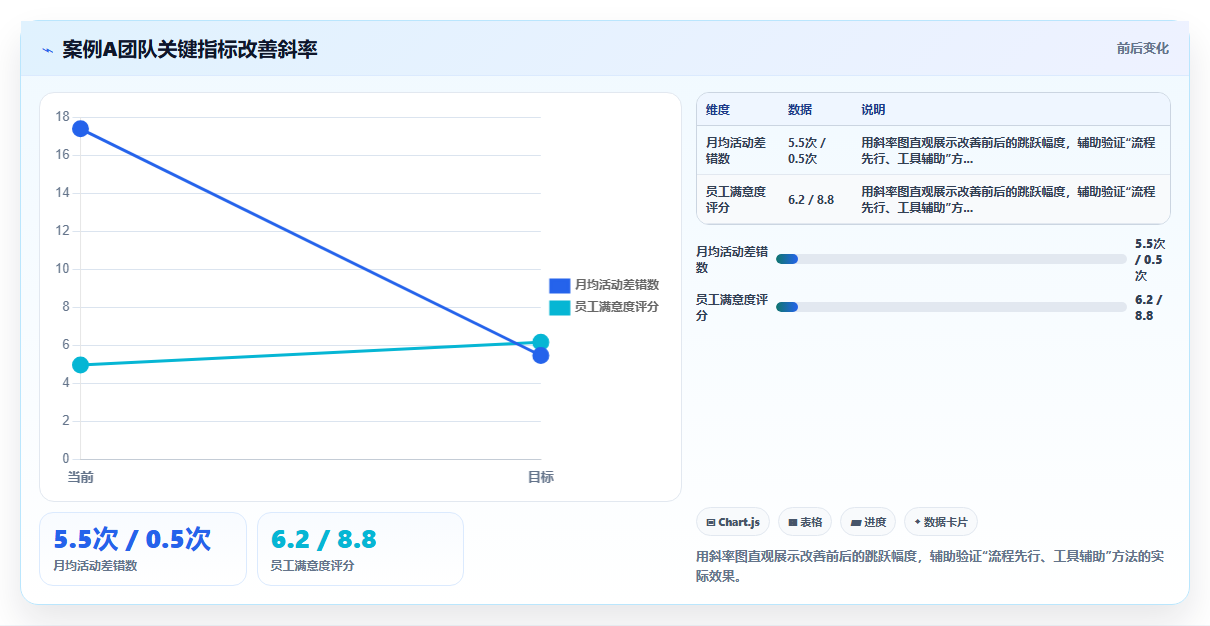The height and width of the screenshot is (626, 1210).
Task: Click the 维度 column header
Action: click(x=718, y=110)
